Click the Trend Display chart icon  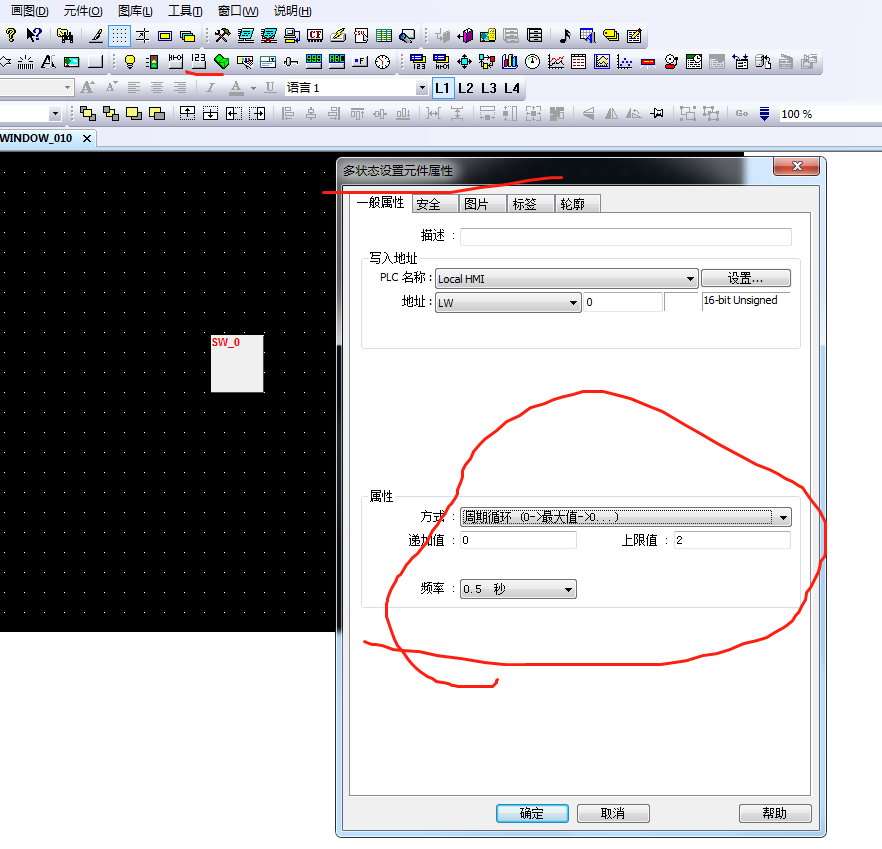click(x=556, y=62)
